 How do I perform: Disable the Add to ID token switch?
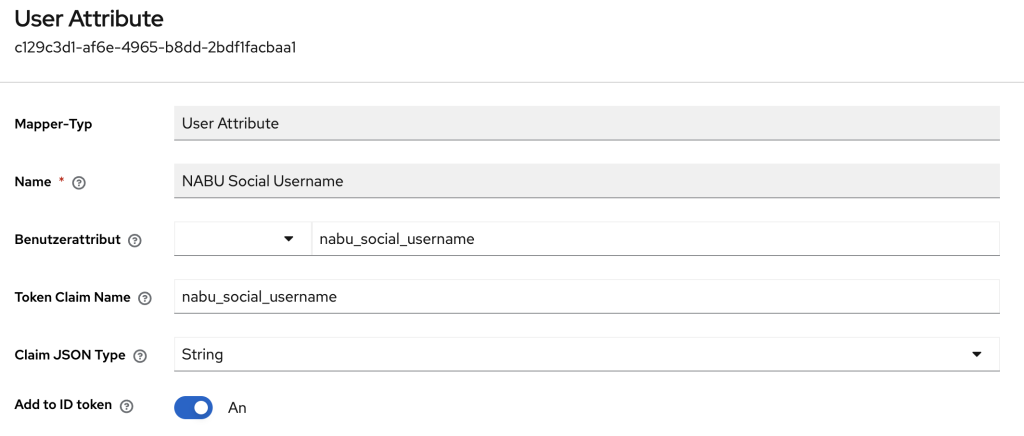pyautogui.click(x=193, y=407)
